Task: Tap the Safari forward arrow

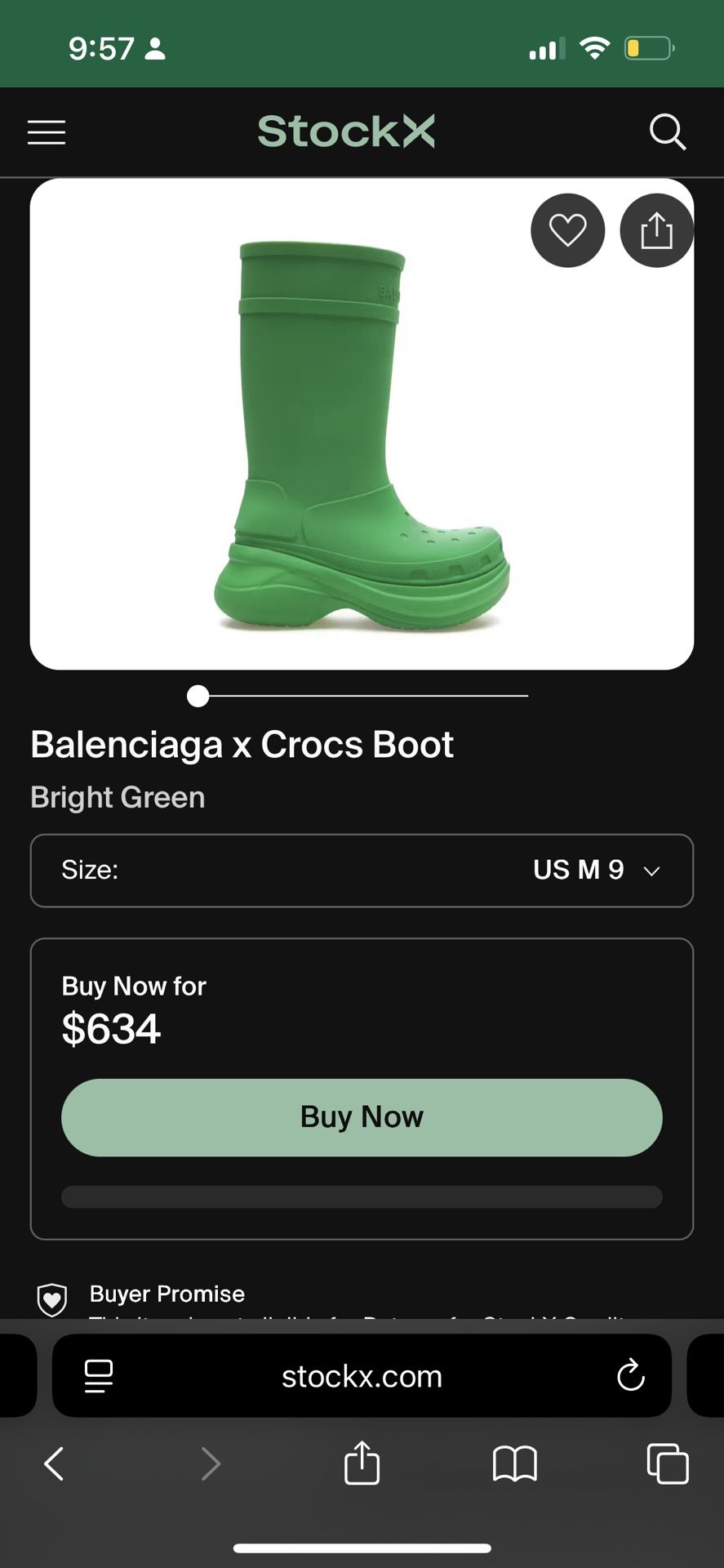Action: click(211, 1463)
